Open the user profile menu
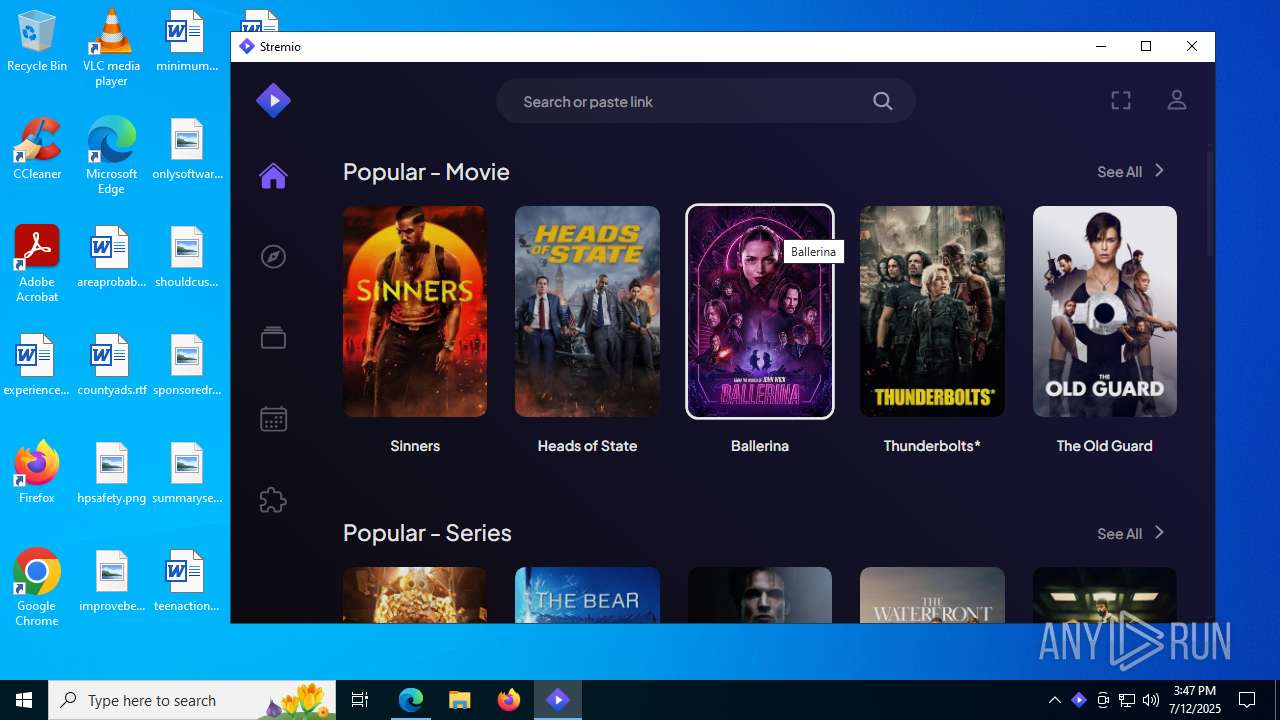The height and width of the screenshot is (720, 1280). coord(1177,100)
